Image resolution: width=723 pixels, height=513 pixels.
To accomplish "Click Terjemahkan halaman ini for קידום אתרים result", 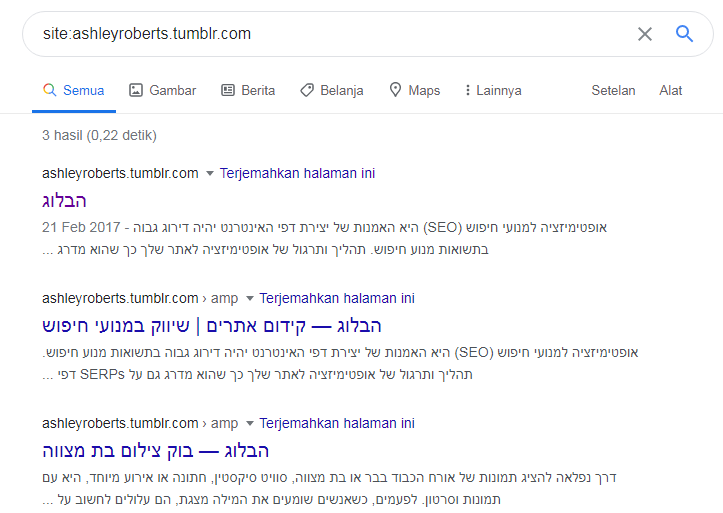I will click(x=337, y=298).
